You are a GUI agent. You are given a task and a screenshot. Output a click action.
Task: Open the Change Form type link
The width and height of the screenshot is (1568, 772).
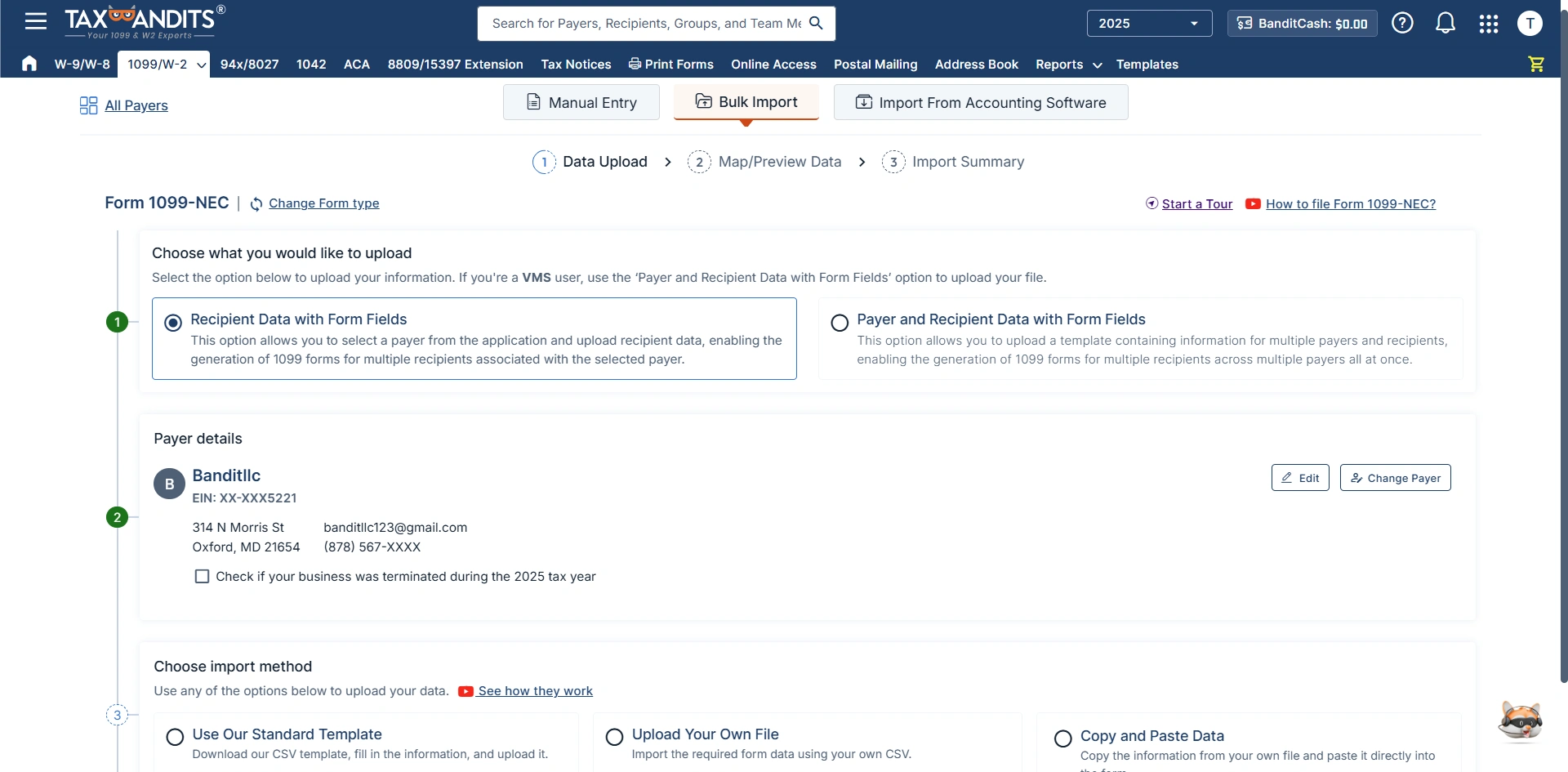323,203
